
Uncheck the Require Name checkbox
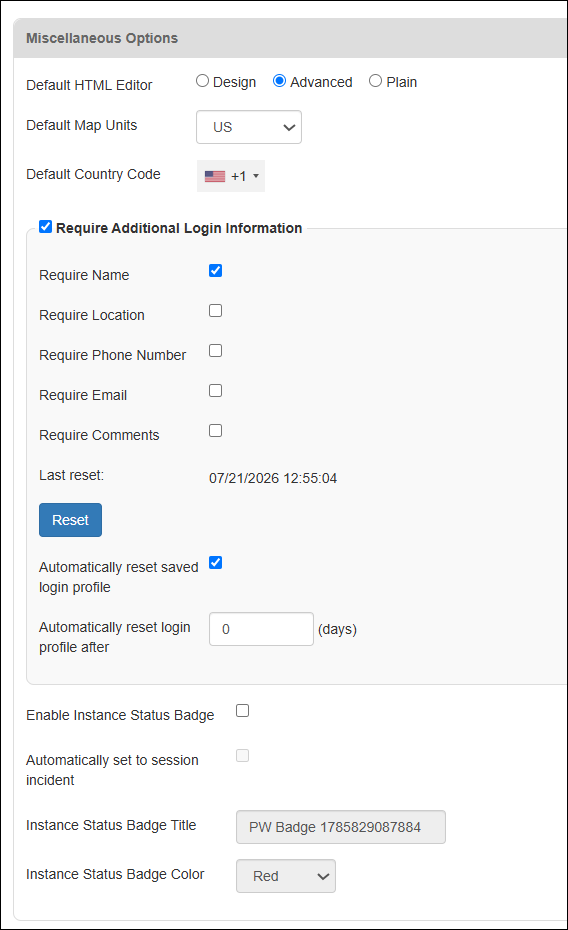pos(216,270)
